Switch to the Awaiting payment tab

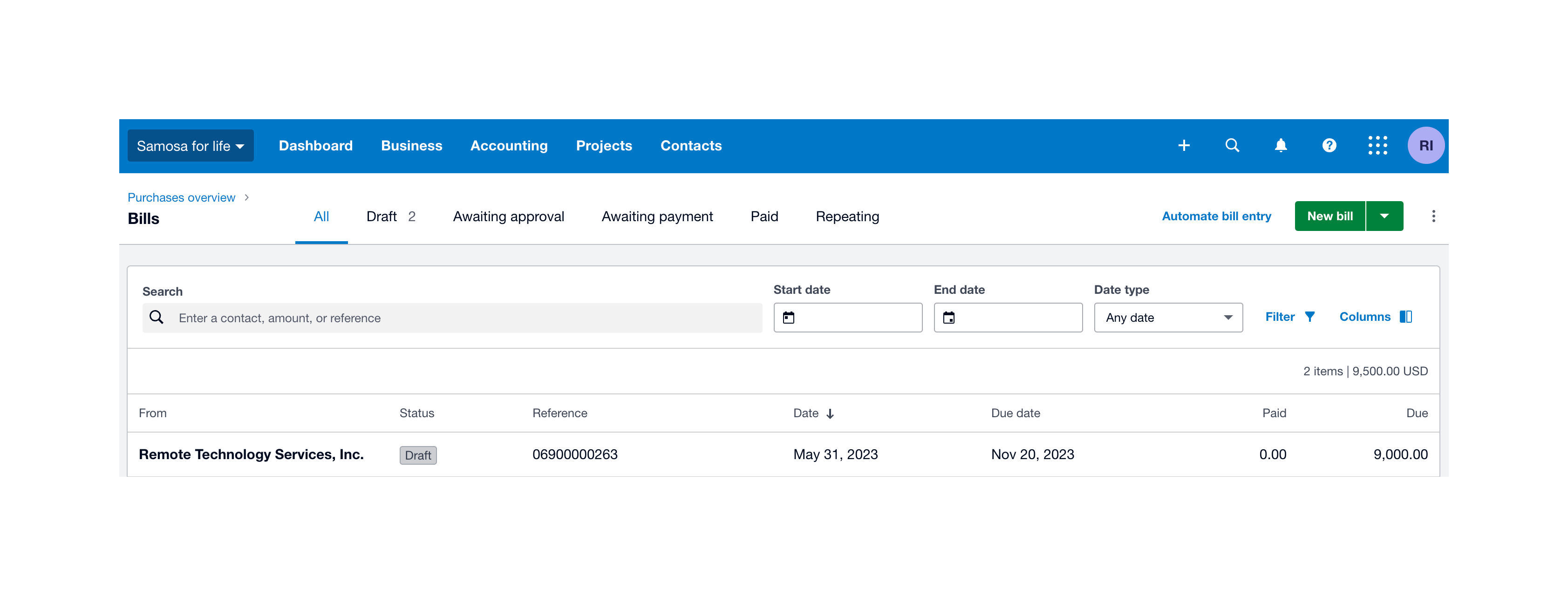[657, 217]
